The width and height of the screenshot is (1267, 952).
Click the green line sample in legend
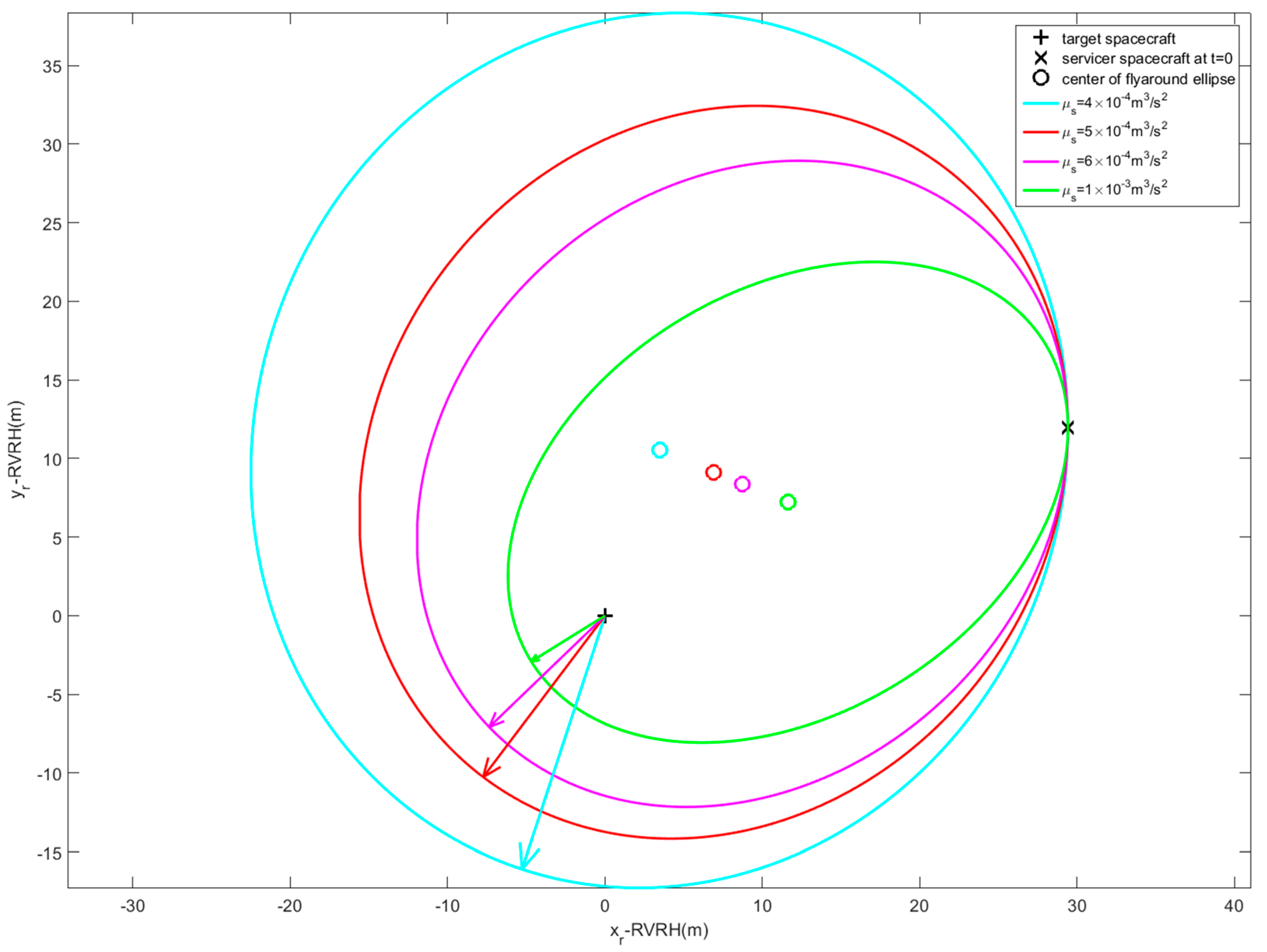(x=1041, y=190)
